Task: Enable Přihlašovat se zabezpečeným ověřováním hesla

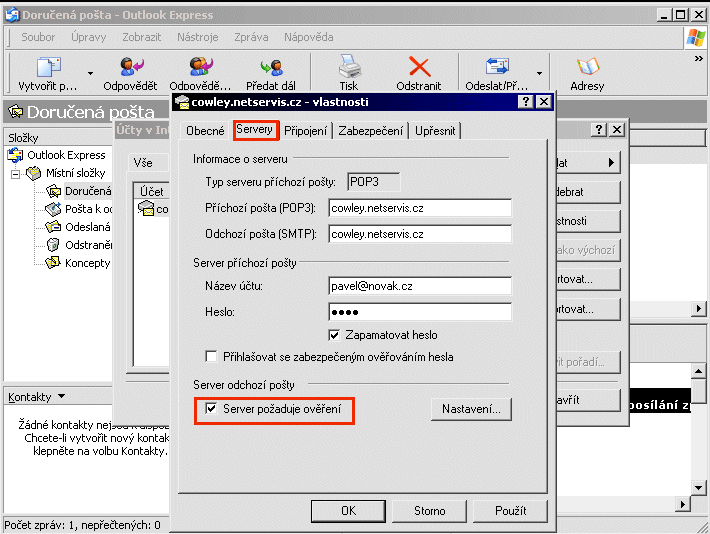Action: [x=211, y=356]
